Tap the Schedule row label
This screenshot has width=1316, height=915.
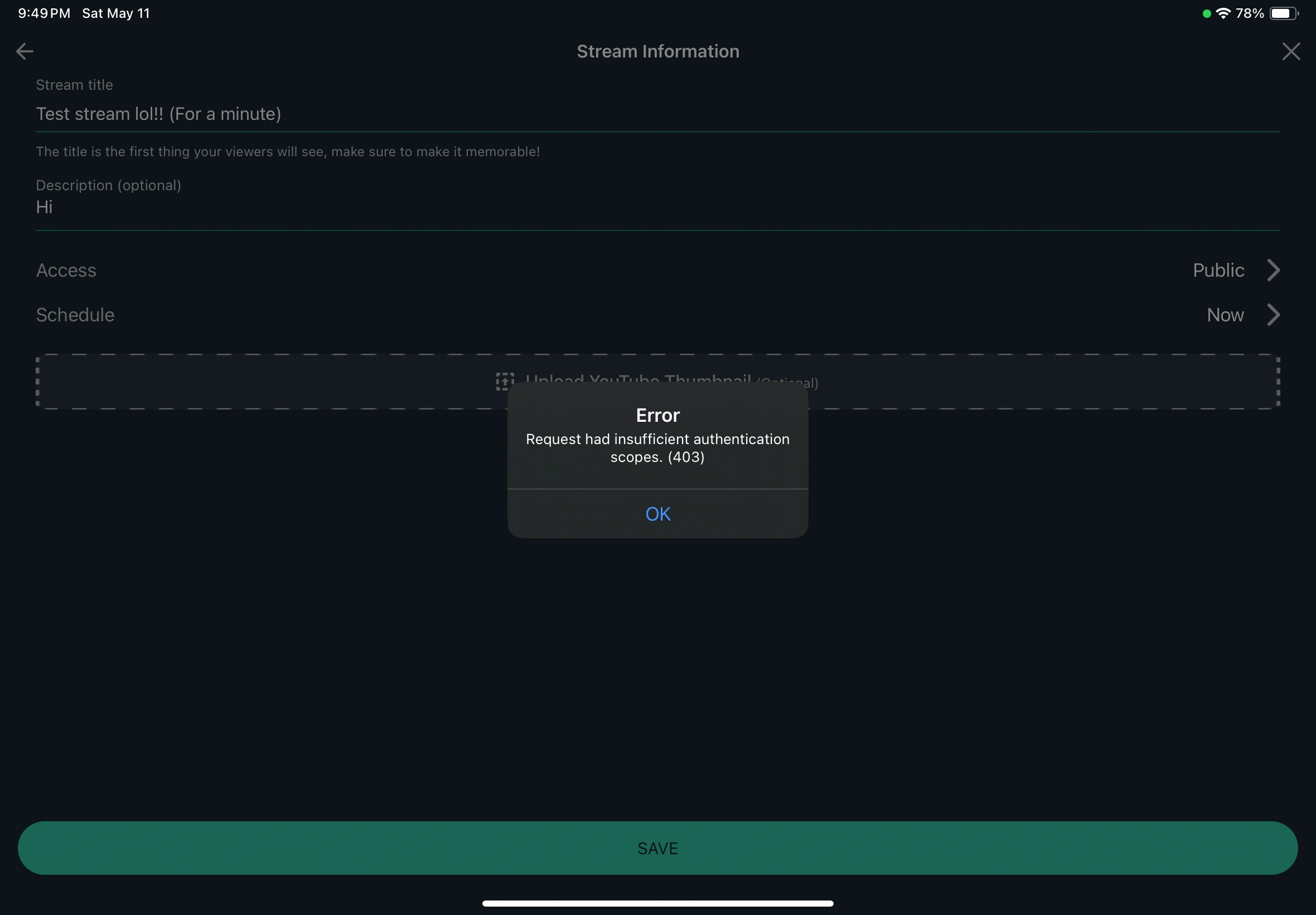75,315
